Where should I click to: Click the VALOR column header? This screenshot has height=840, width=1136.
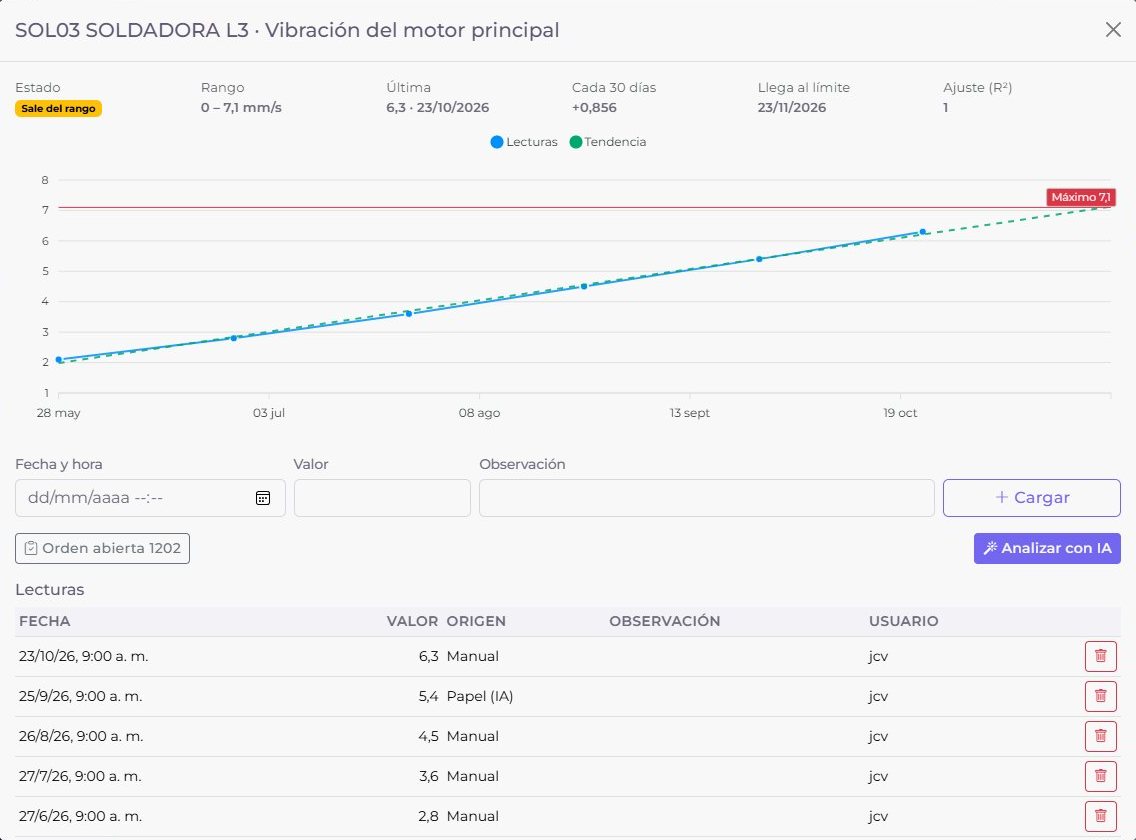click(x=412, y=621)
